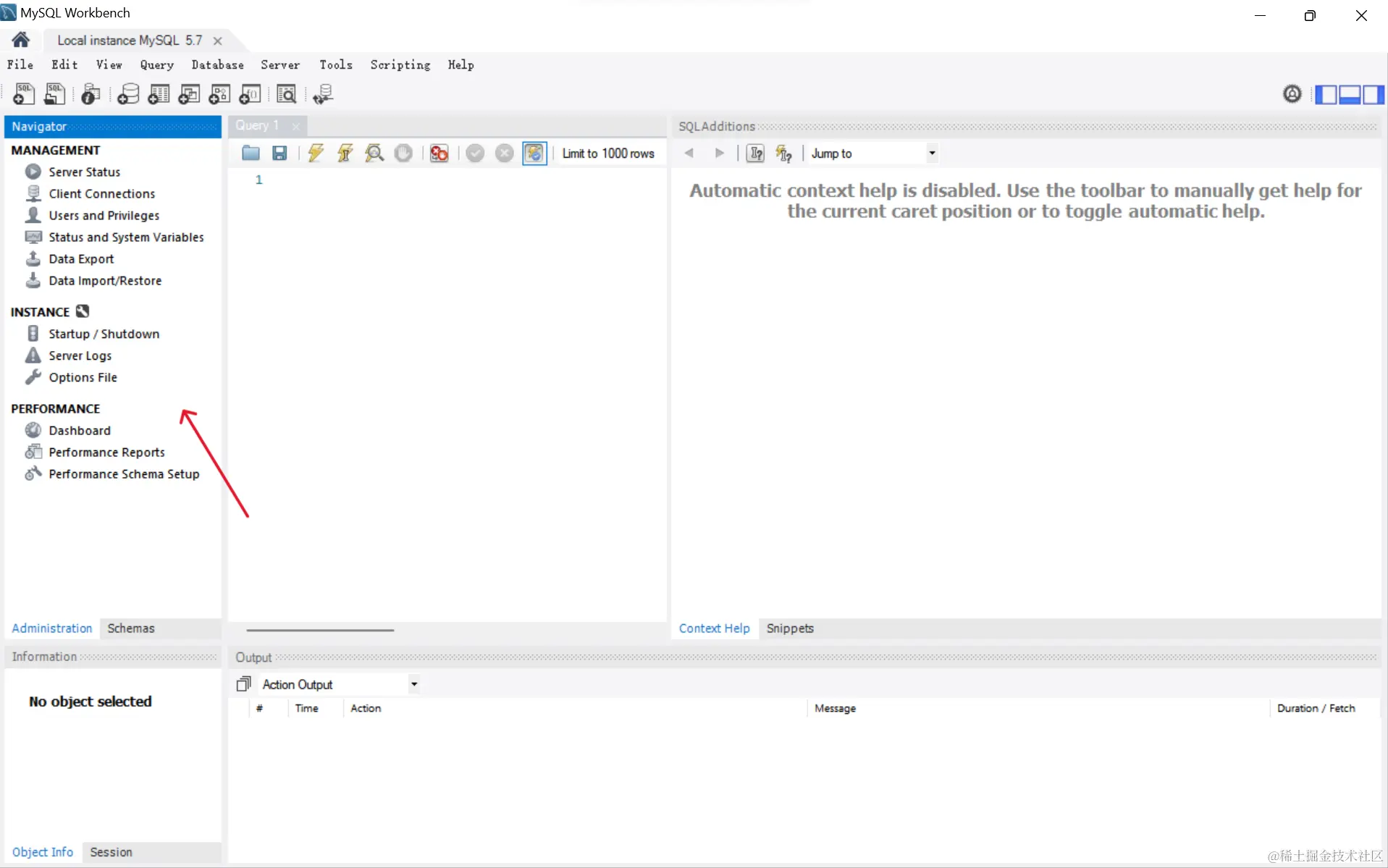This screenshot has height=868, width=1388.
Task: Create a new function from the toolbar
Action: 250,94
